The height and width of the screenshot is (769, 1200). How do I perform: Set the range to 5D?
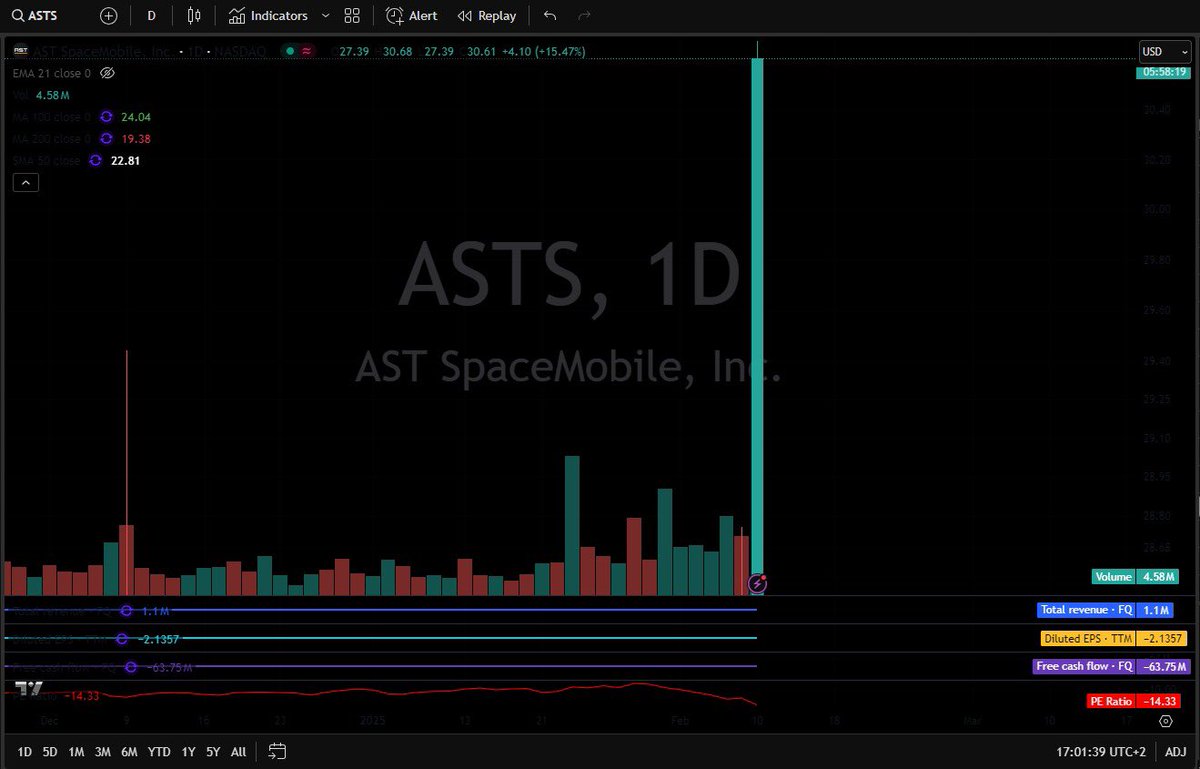[x=50, y=751]
